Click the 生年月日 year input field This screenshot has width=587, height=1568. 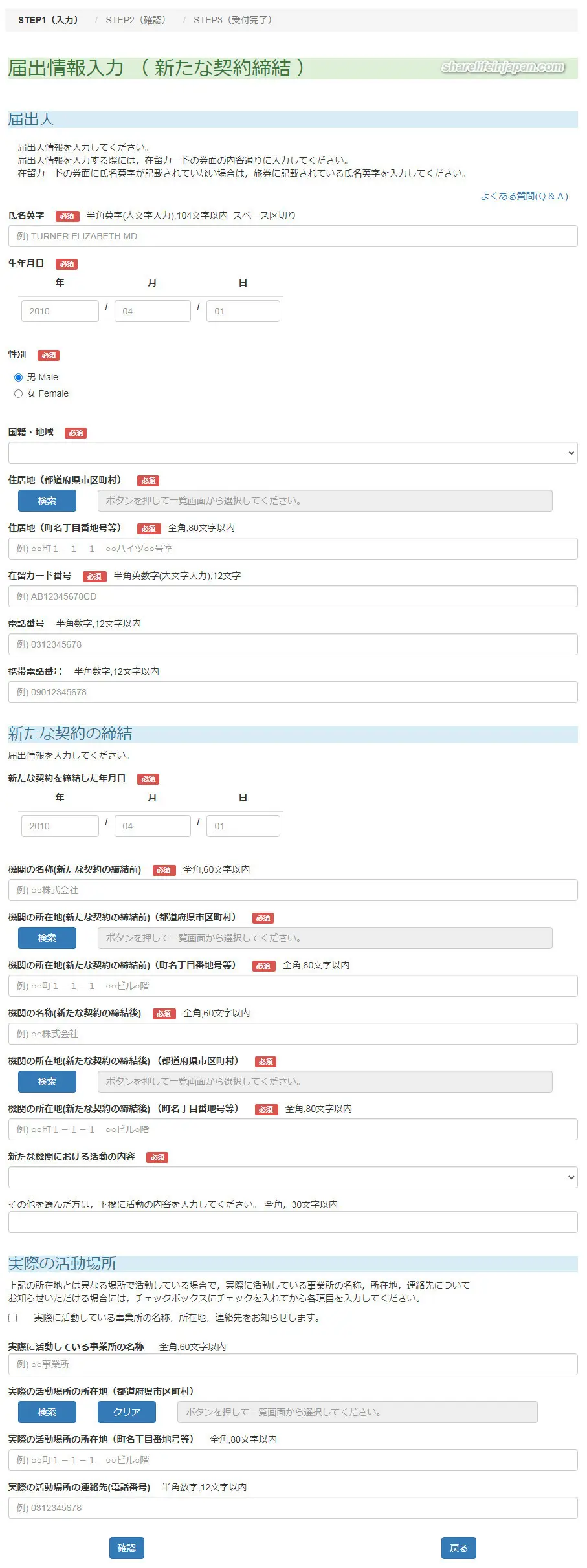pyautogui.click(x=60, y=311)
